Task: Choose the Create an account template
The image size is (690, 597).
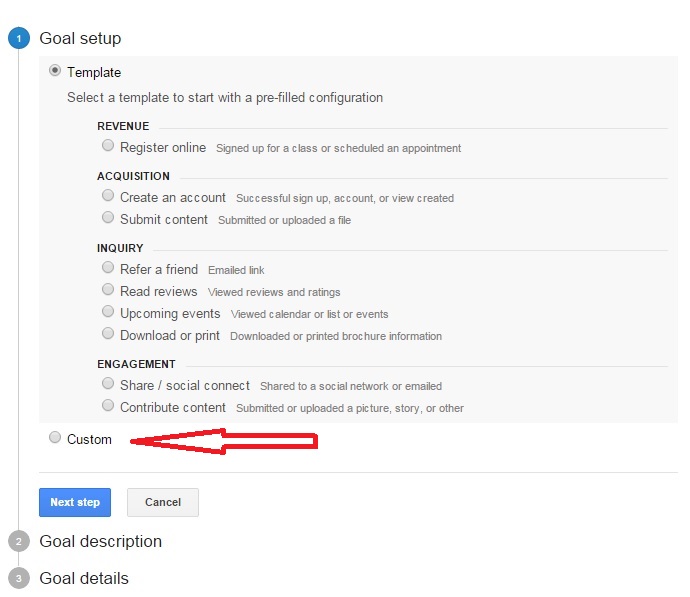Action: [x=108, y=196]
